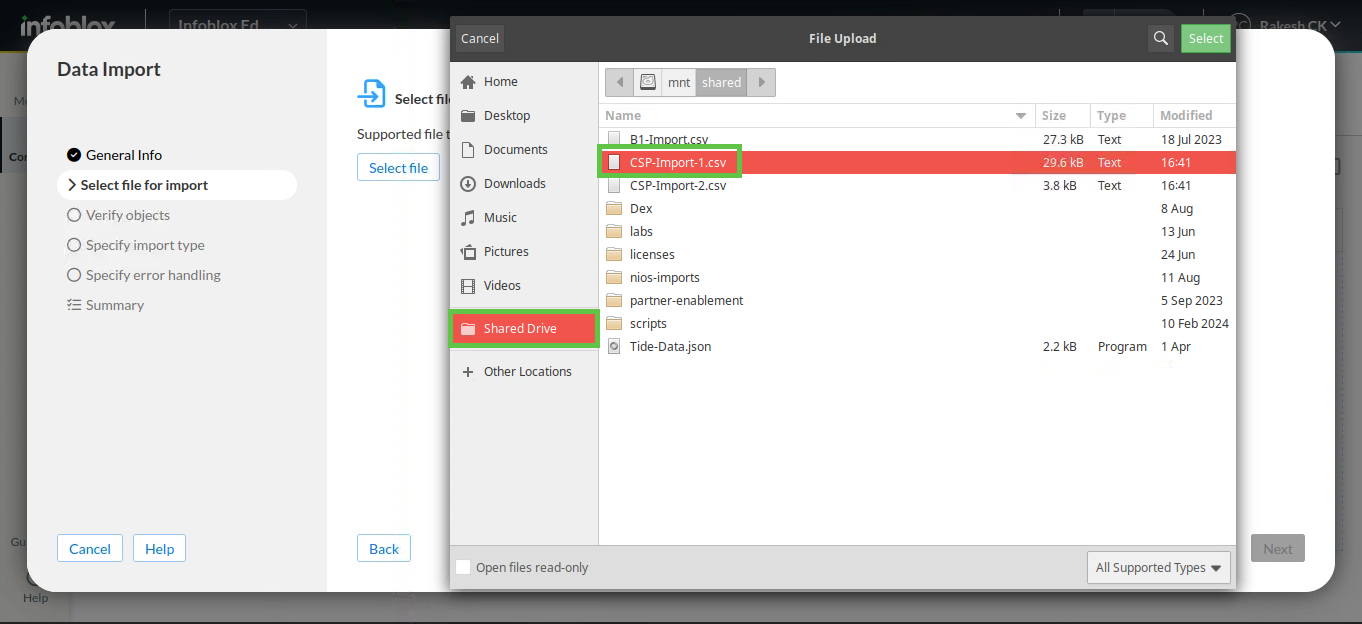Click the forward arrow in path bar

[762, 82]
